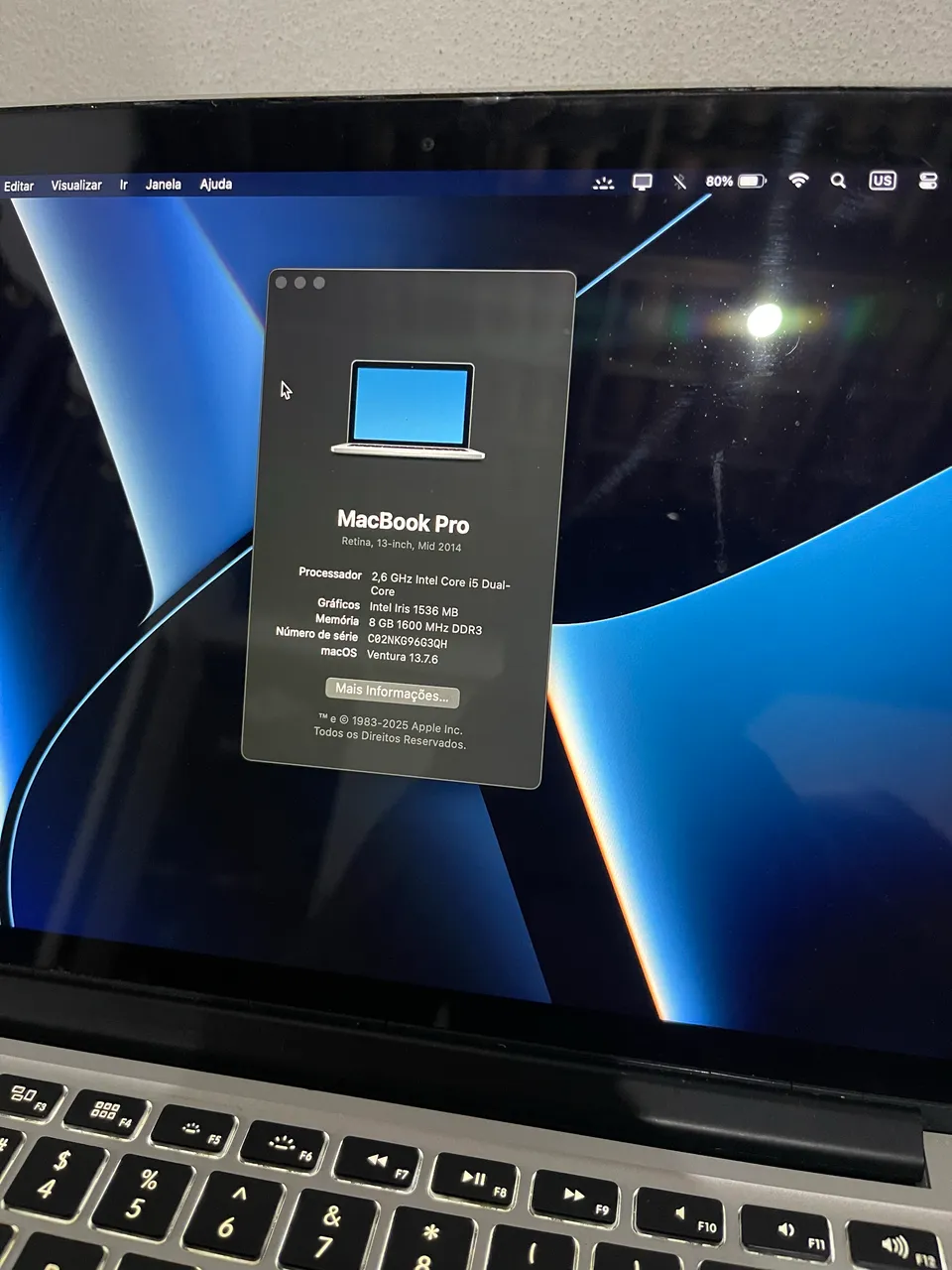952x1270 pixels.
Task: Open the Ajuda menu
Action: click(x=216, y=184)
